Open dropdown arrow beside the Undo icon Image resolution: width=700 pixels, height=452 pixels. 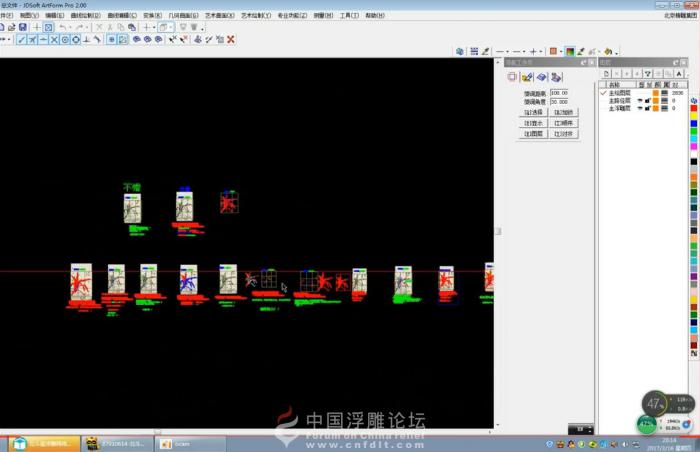click(x=70, y=27)
